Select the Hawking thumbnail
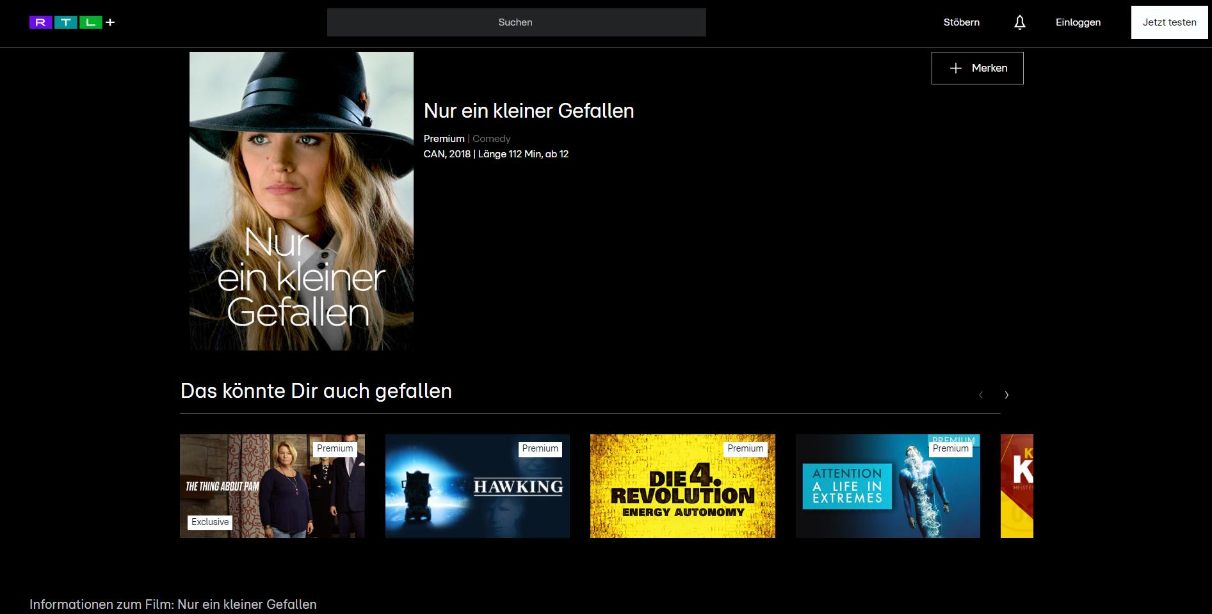The height and width of the screenshot is (614, 1212). point(477,486)
